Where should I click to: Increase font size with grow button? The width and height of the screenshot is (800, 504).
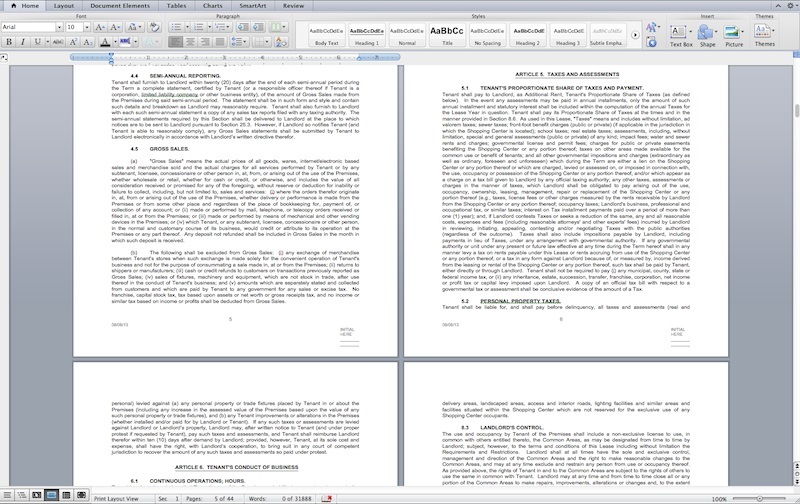point(101,27)
